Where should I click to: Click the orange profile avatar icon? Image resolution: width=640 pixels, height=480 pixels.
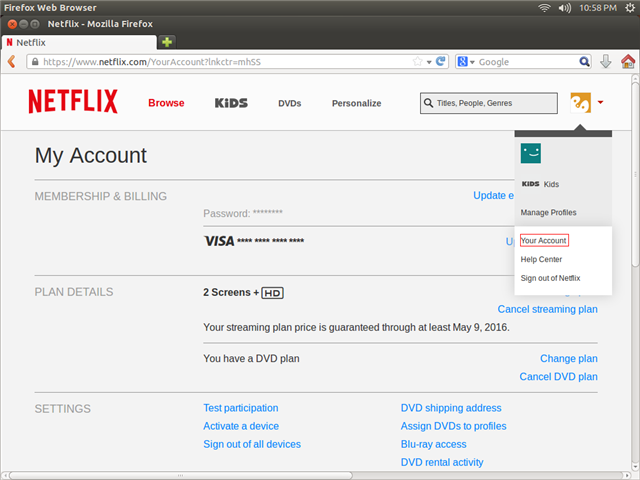580,103
